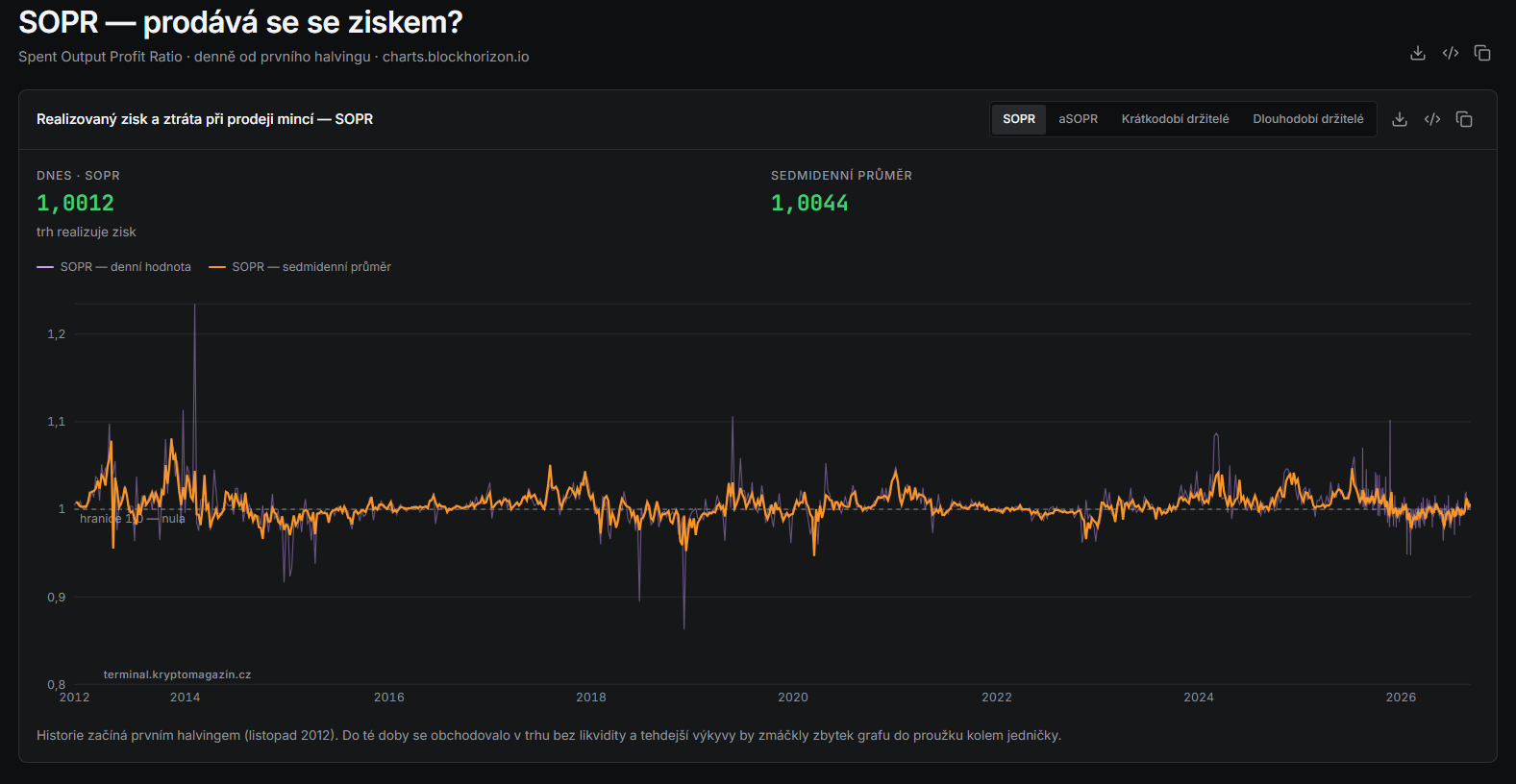The height and width of the screenshot is (784, 1516).
Task: Open embed code icon in the page header
Action: coord(1451,53)
